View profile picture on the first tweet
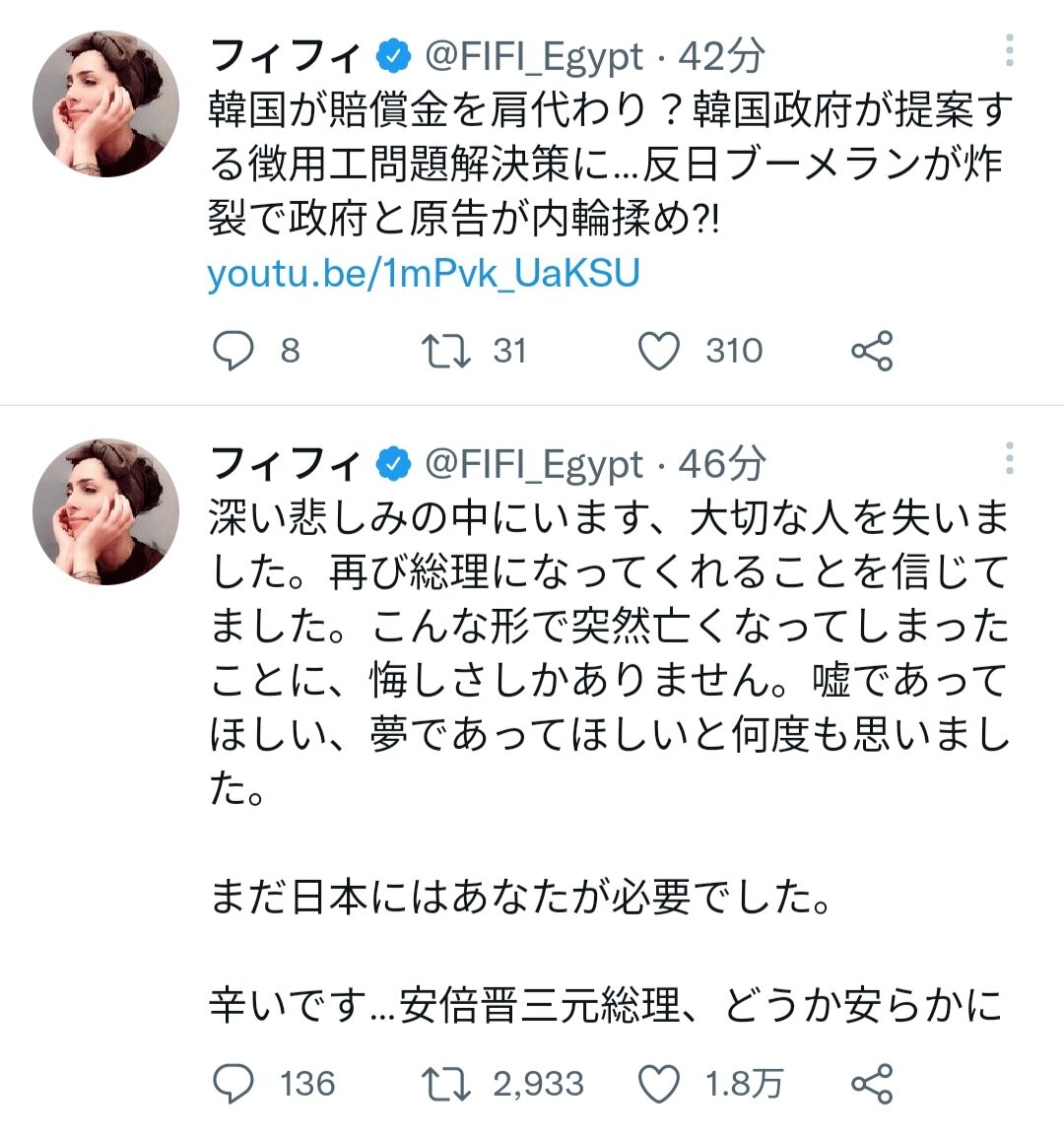This screenshot has height=1140, width=1064. [x=106, y=103]
